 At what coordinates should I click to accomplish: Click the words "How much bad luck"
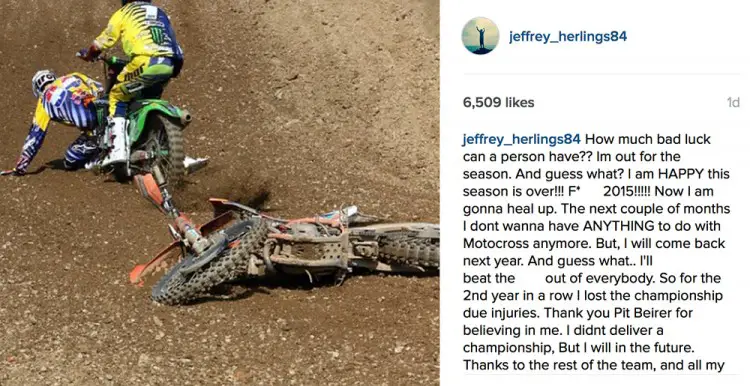(648, 140)
